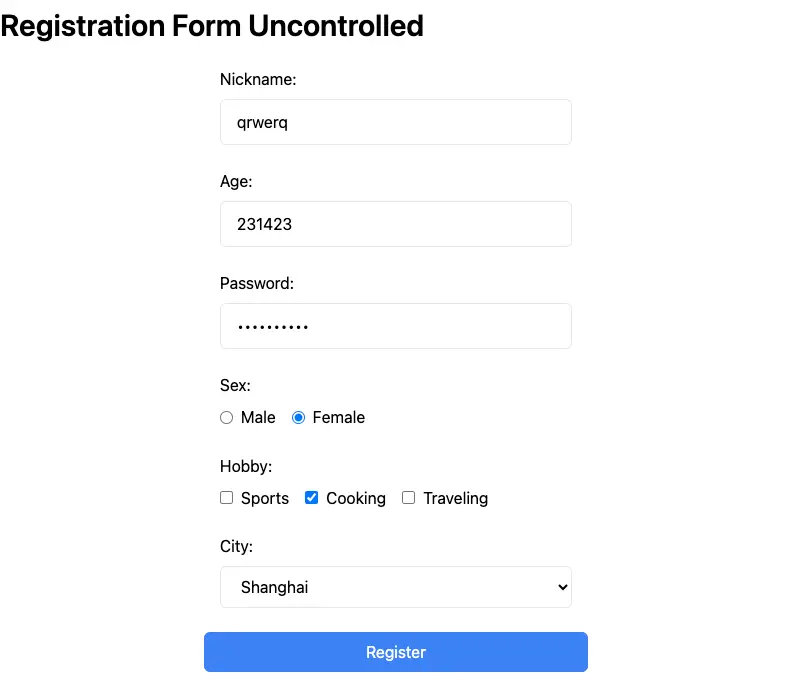Screen dimensions: 791x691
Task: Click the 'Nickname:' label text
Action: click(258, 80)
